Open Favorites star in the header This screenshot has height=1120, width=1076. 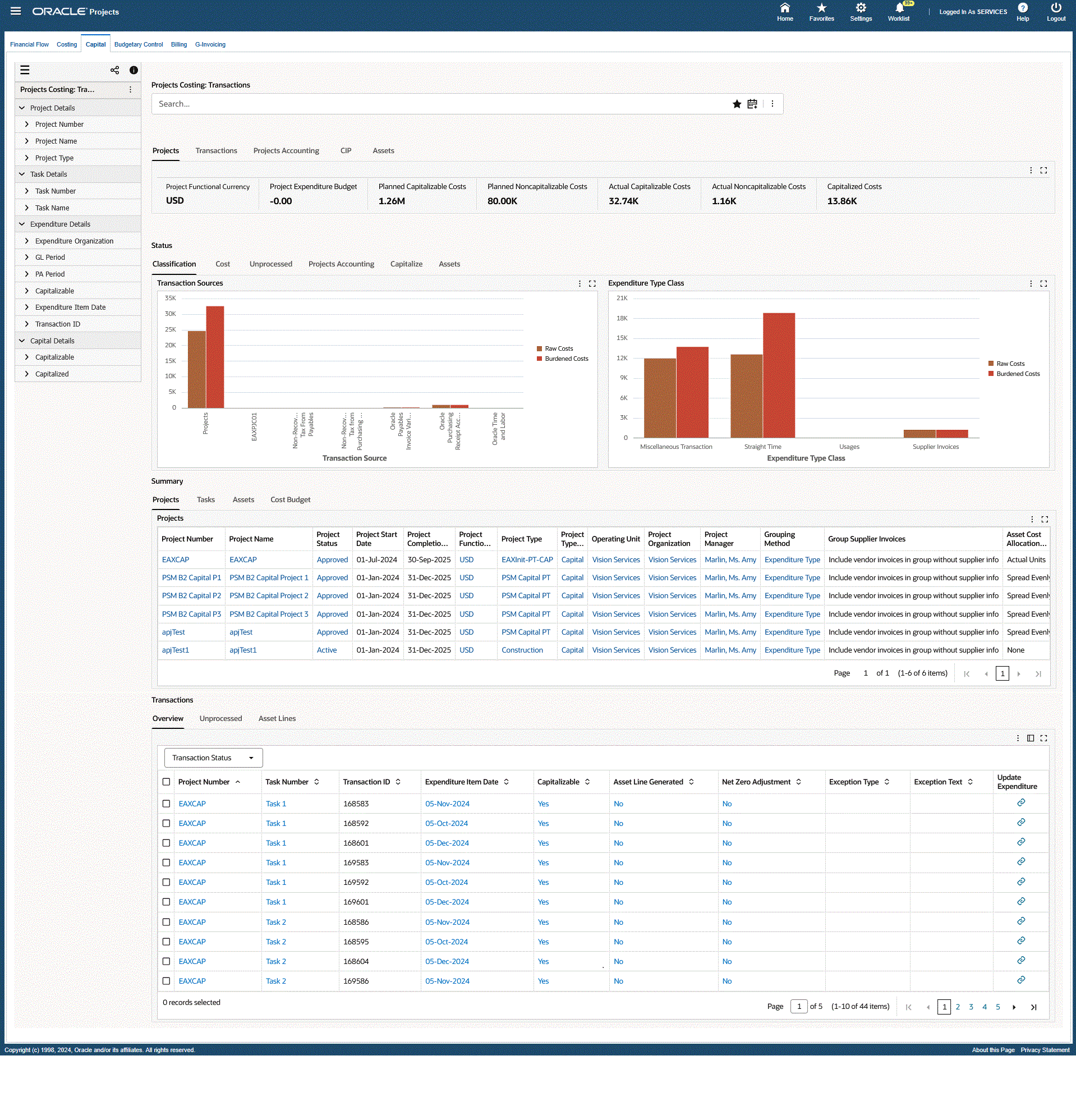coord(821,8)
